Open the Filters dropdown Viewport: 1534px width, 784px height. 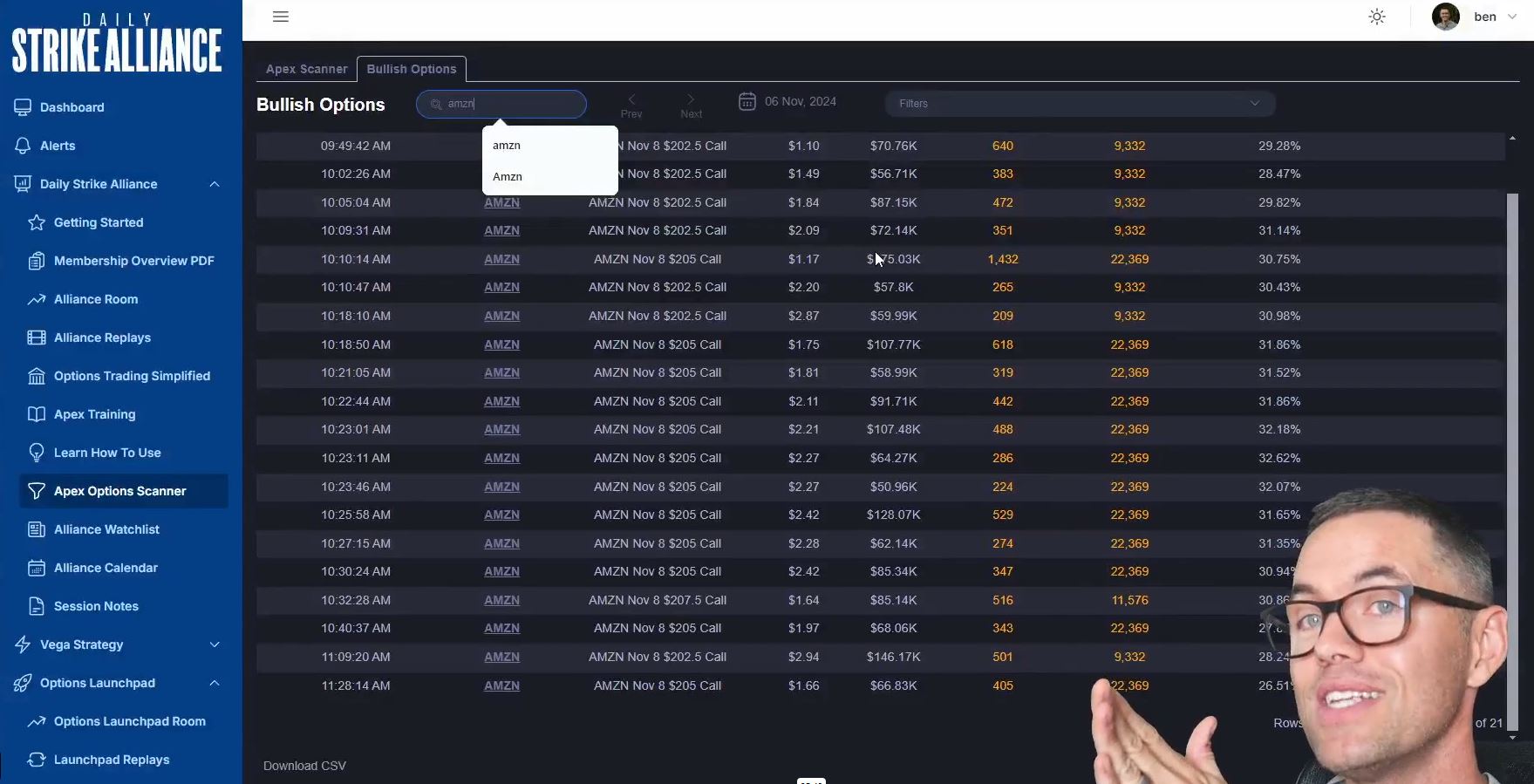(1080, 104)
